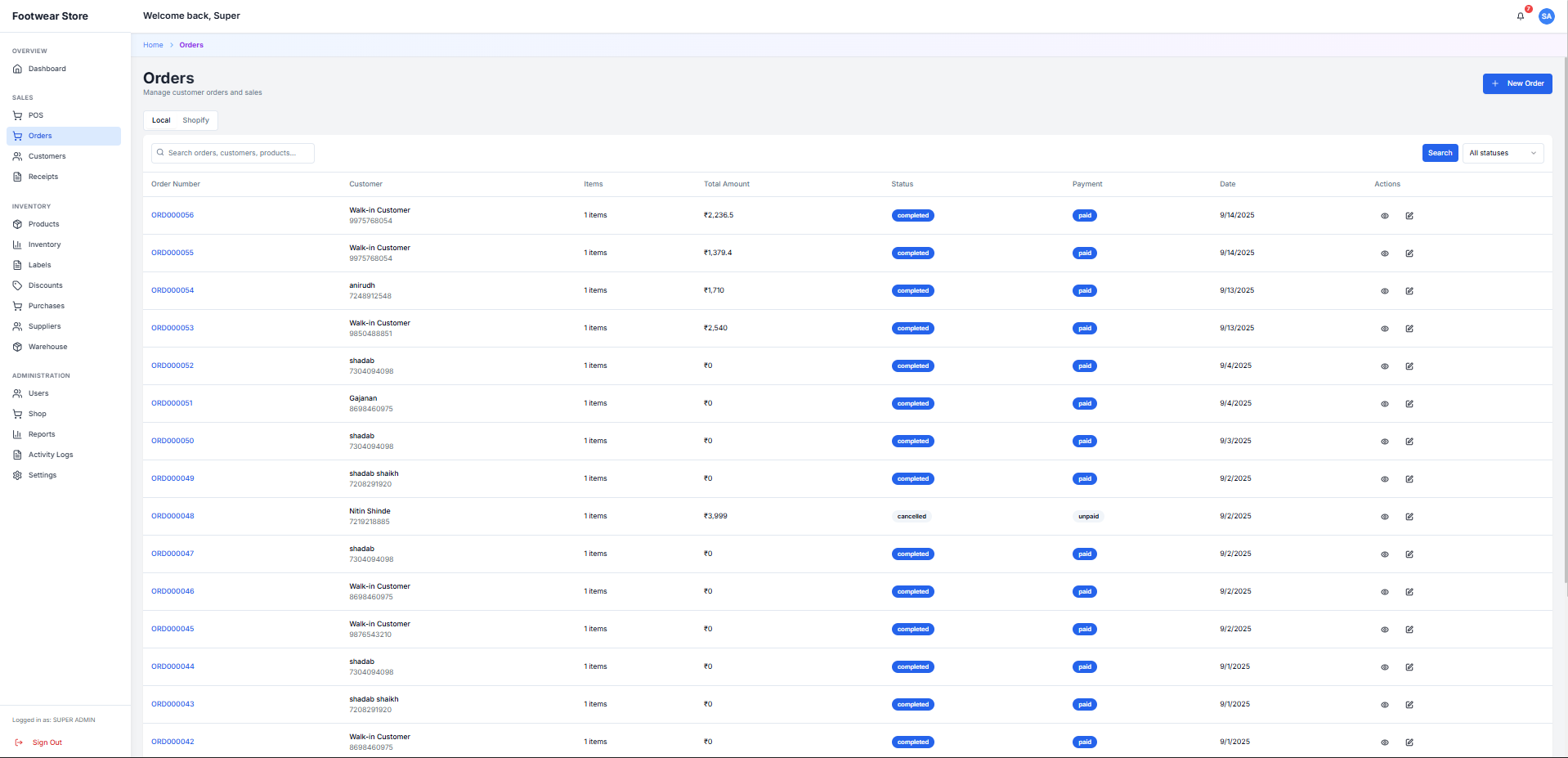View order ORD000050 eye icon
Screen dimensions: 1568x758
click(1385, 442)
